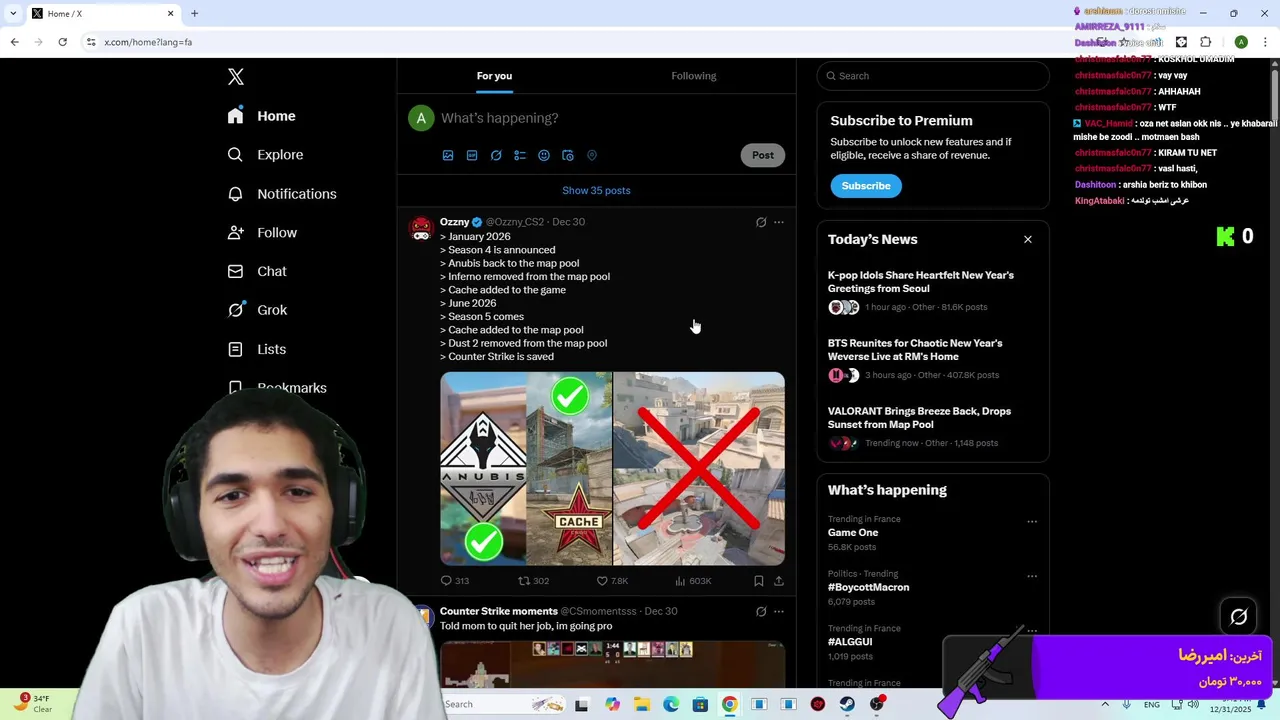Click Grok icon on Counter Strike moments post
This screenshot has width=1280, height=720.
tap(761, 611)
